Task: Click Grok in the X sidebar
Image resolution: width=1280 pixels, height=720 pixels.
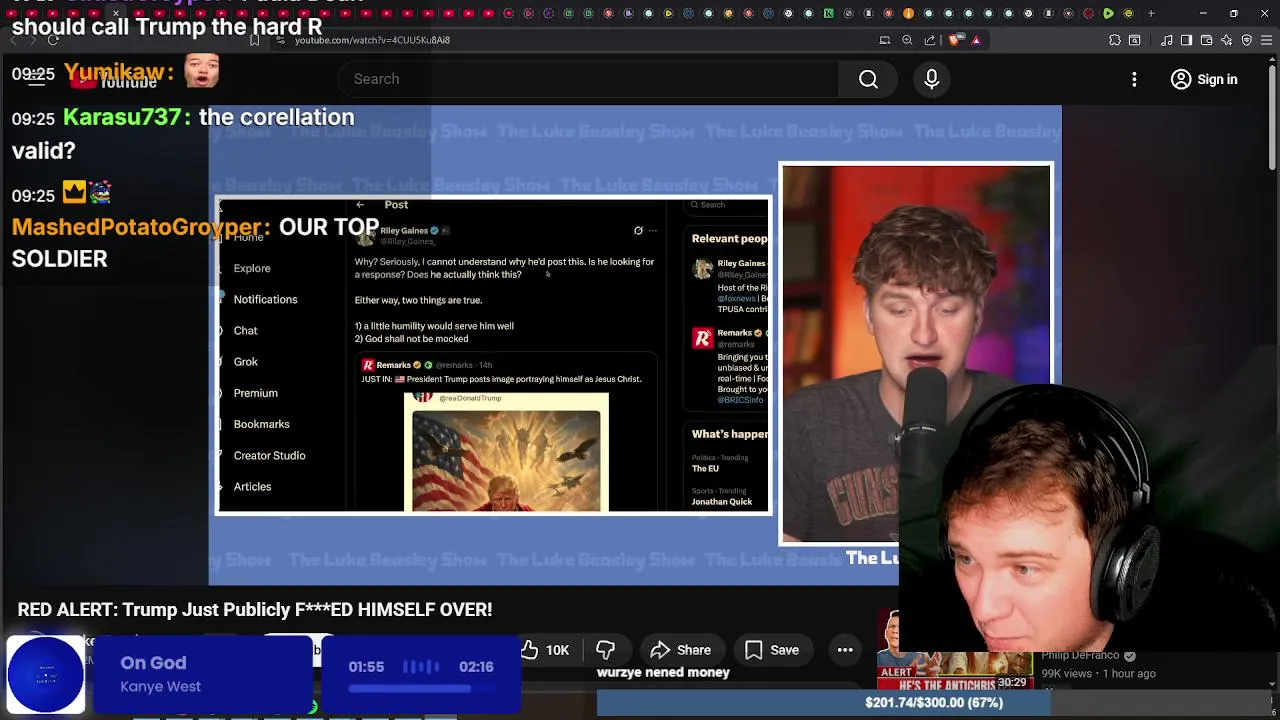Action: (245, 362)
